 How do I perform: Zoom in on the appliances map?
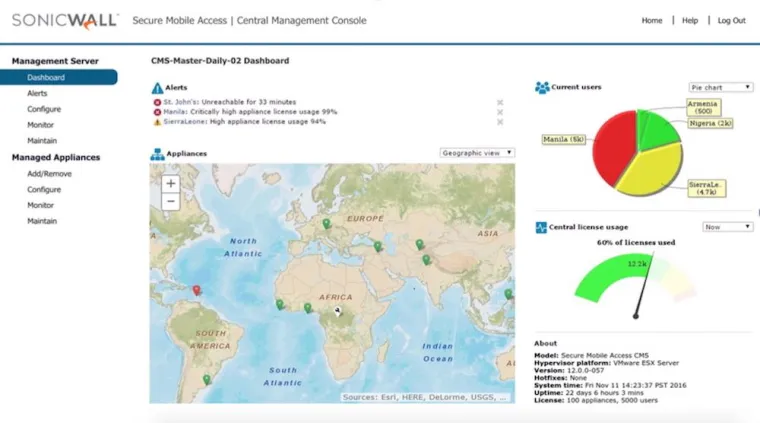tap(171, 184)
